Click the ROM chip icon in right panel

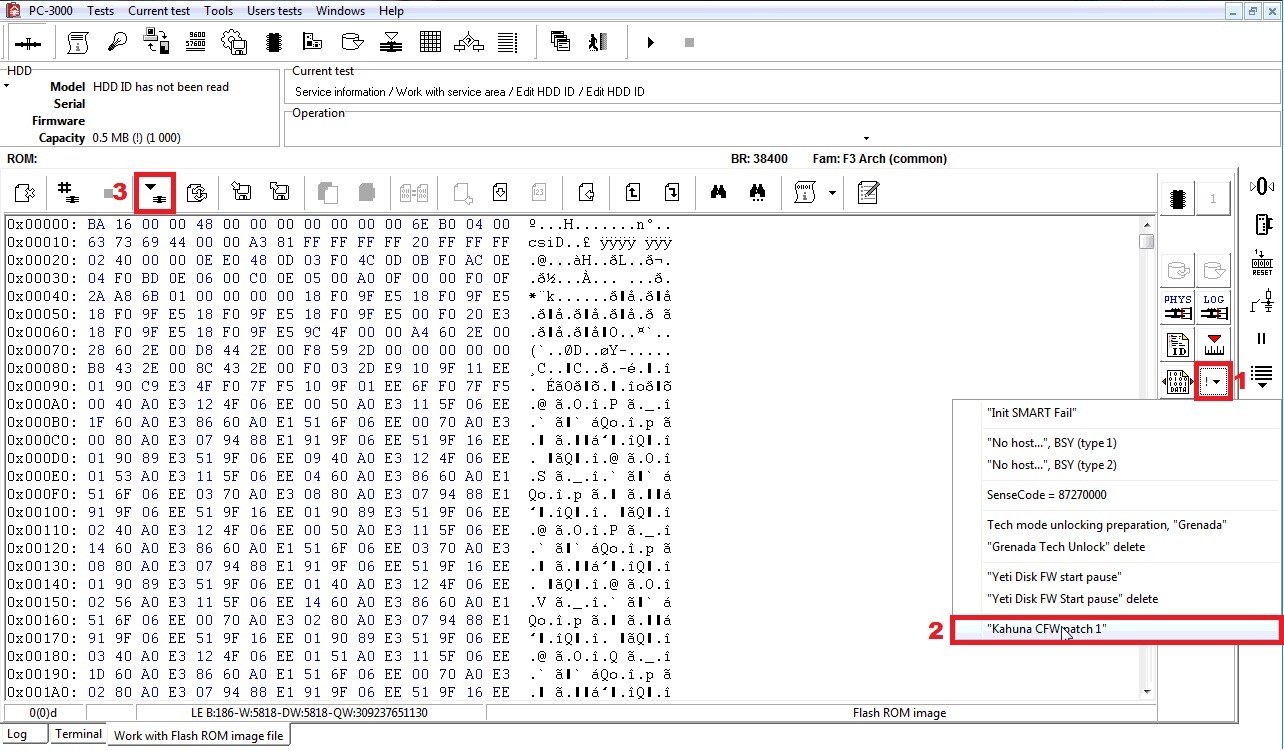coord(1178,198)
